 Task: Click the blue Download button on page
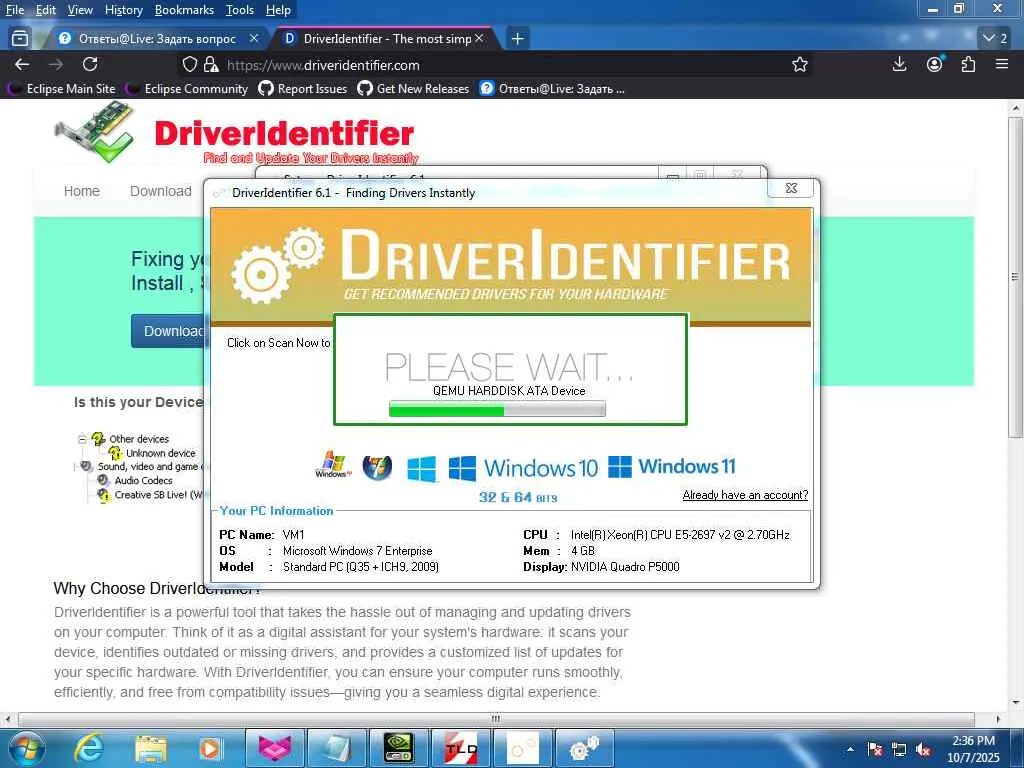tap(168, 331)
